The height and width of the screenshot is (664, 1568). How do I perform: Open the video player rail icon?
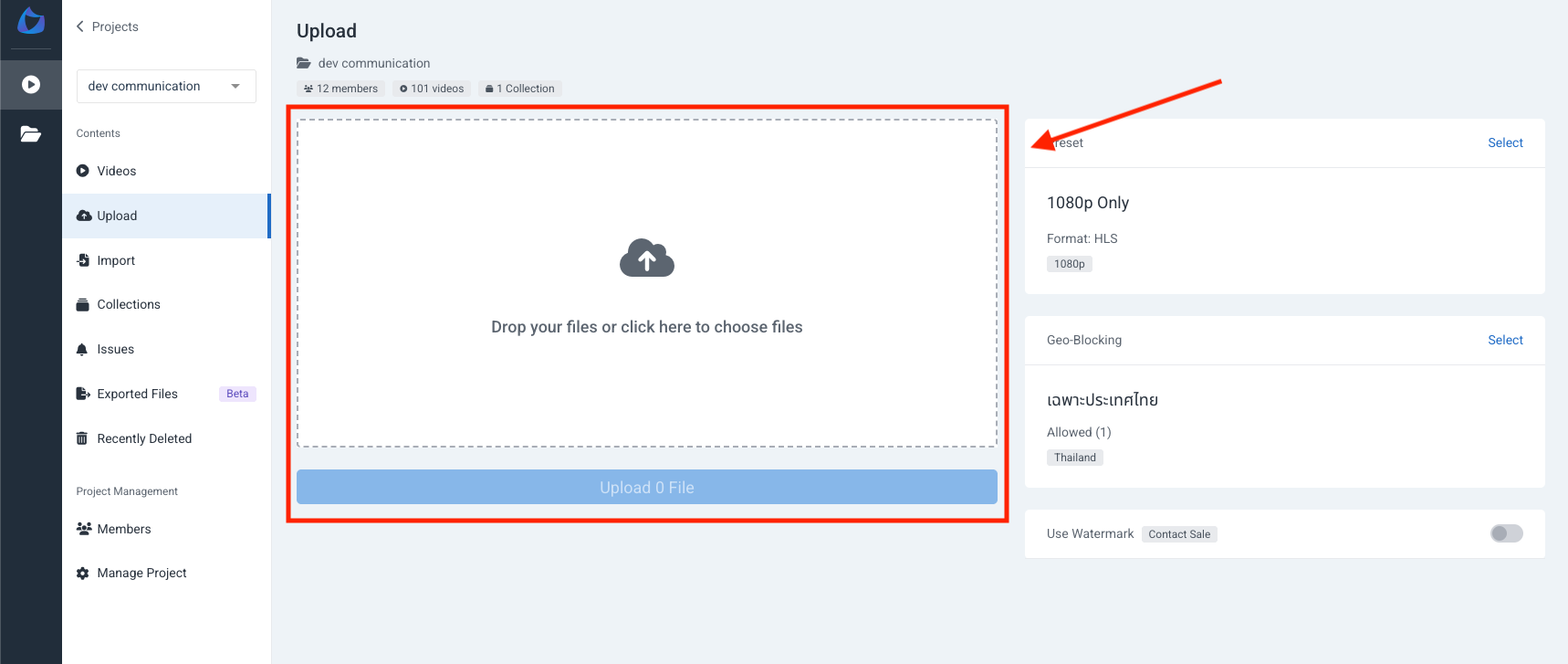31,85
